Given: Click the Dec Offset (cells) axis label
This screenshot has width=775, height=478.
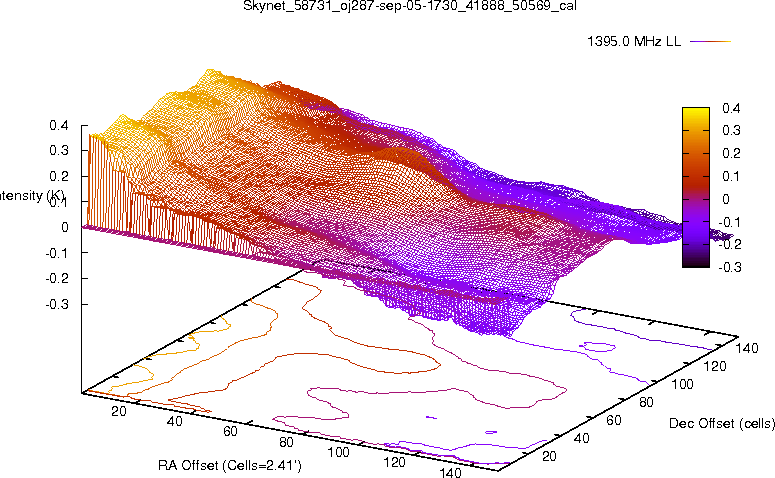Looking at the screenshot, I should [722, 423].
